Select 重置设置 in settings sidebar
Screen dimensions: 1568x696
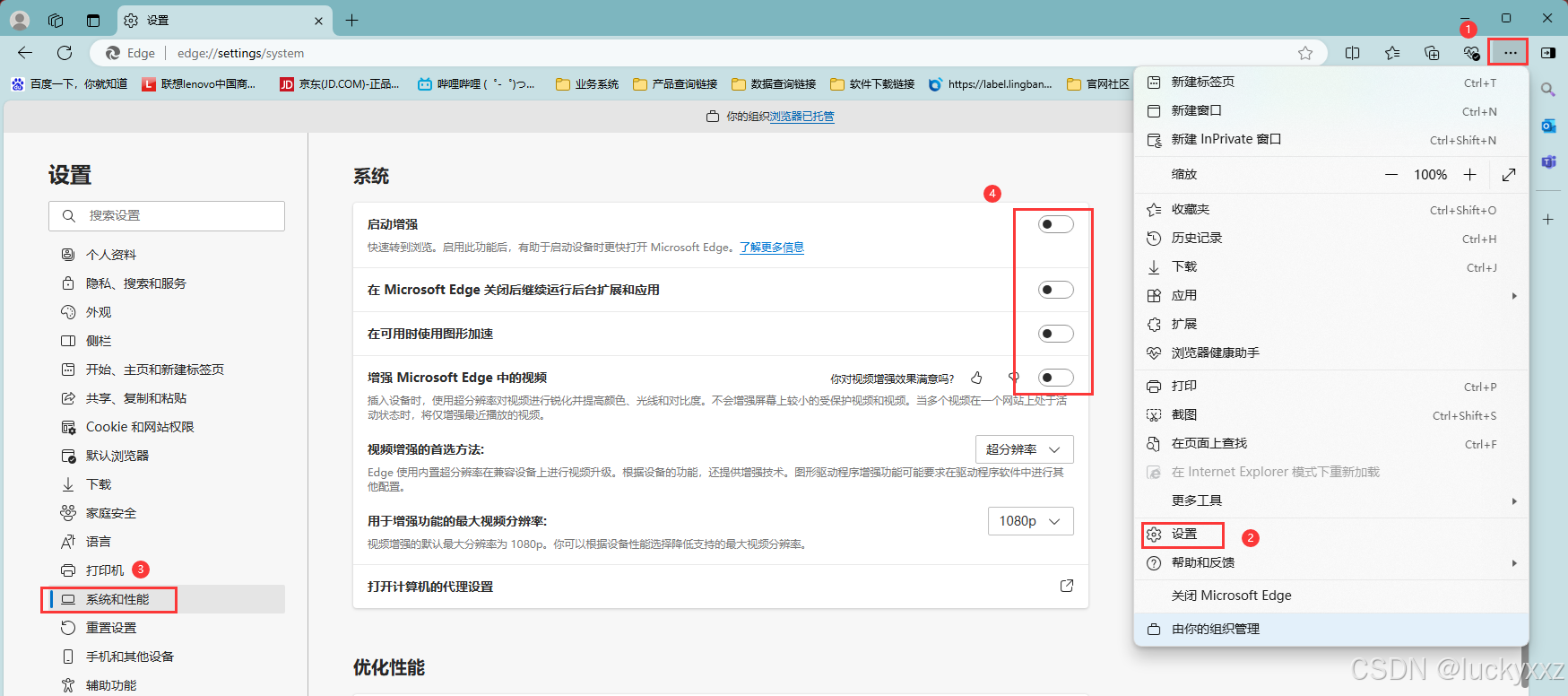[167, 628]
